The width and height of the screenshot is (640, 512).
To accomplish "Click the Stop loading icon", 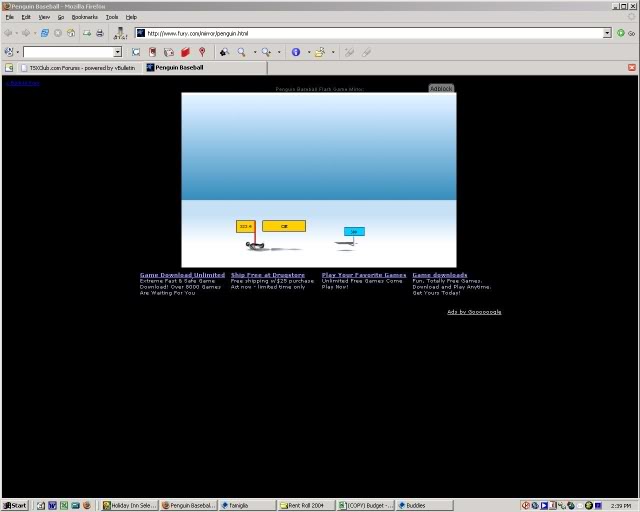I will [58, 33].
